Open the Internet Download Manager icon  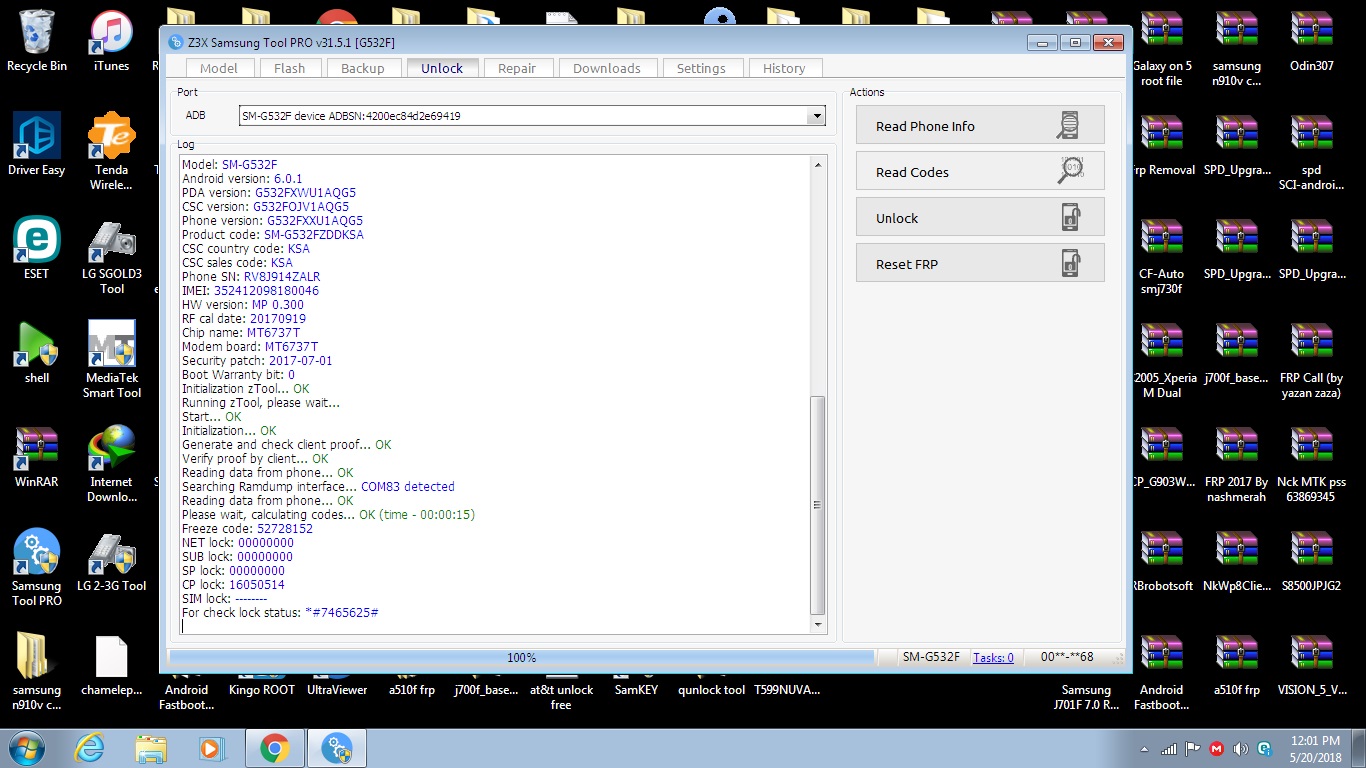coord(111,464)
